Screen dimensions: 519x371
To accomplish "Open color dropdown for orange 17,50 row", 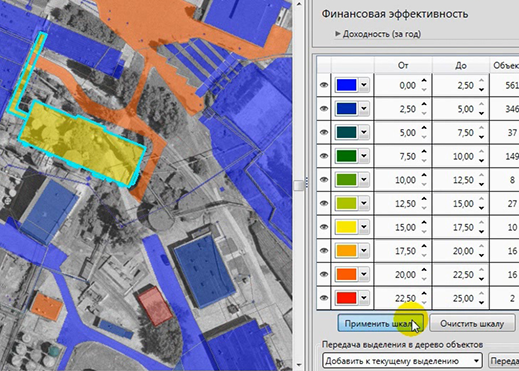I will (x=364, y=251).
